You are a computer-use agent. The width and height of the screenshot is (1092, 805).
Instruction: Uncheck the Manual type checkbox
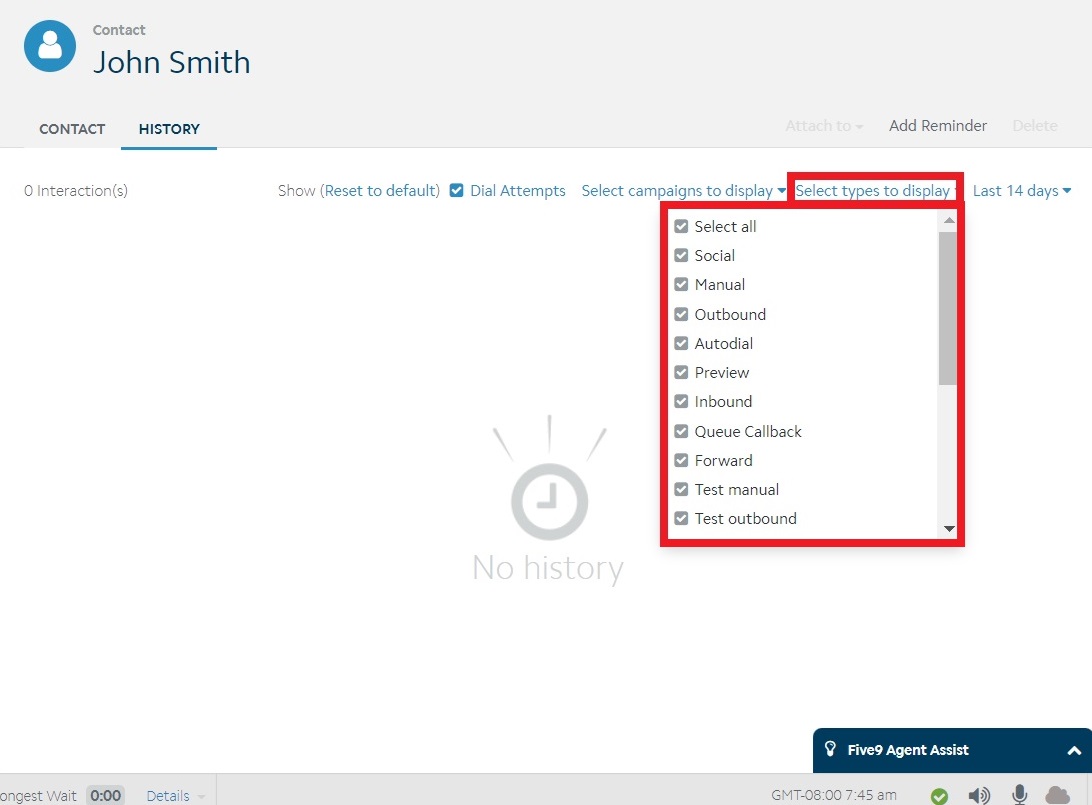681,285
